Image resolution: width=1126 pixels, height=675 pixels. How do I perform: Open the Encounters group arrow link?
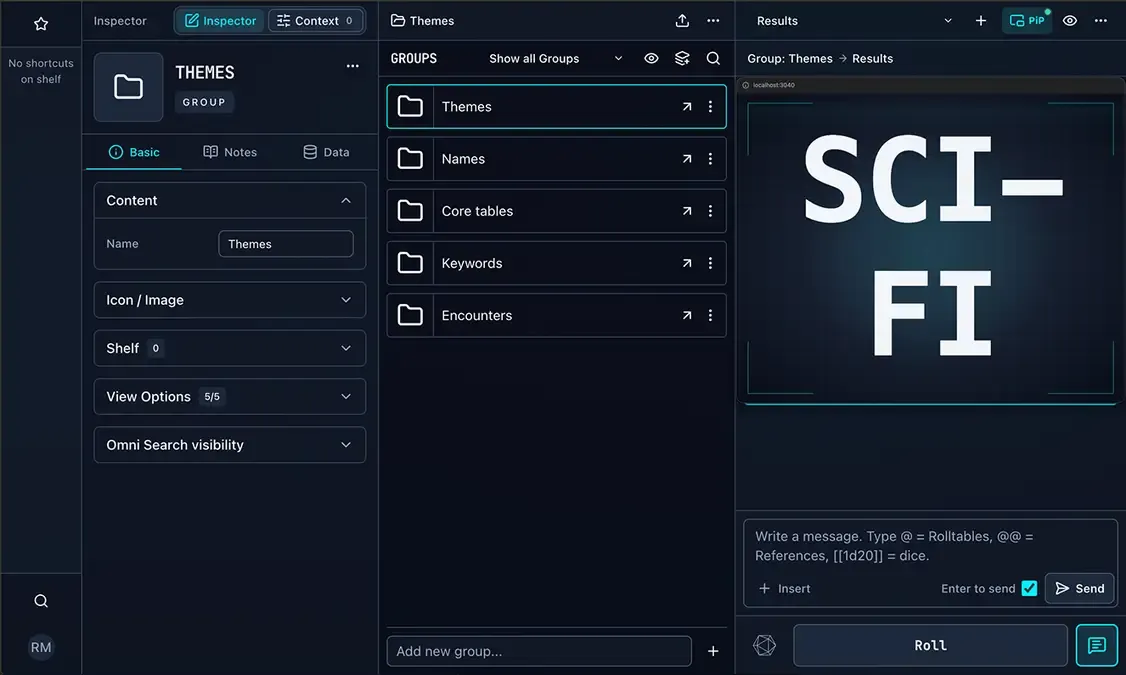(687, 315)
